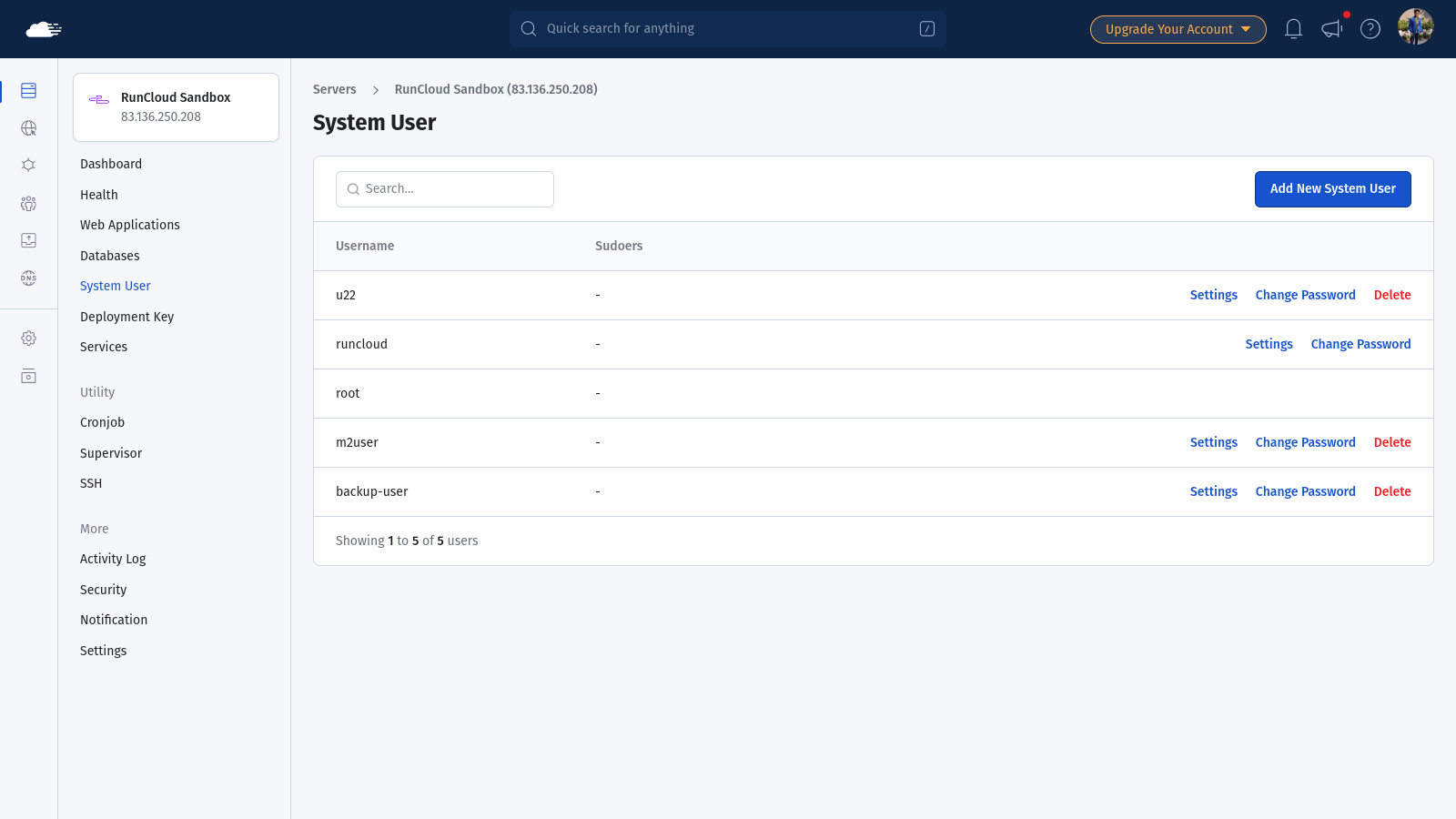
Task: Open the Servers icon in left rail
Action: (x=28, y=90)
